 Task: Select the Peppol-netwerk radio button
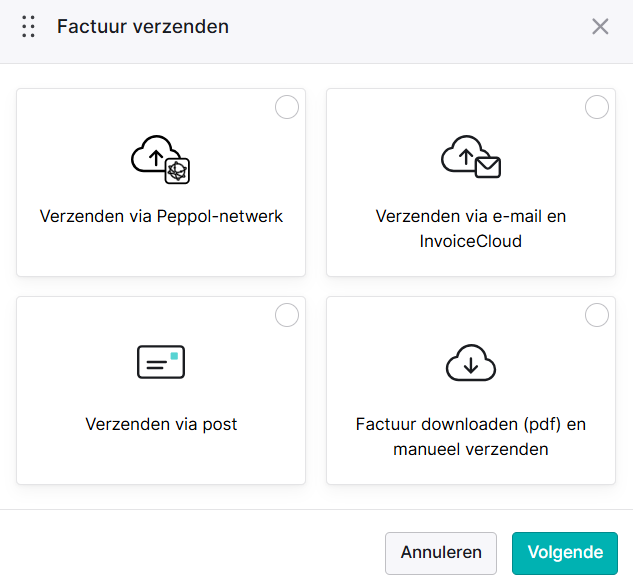(287, 107)
